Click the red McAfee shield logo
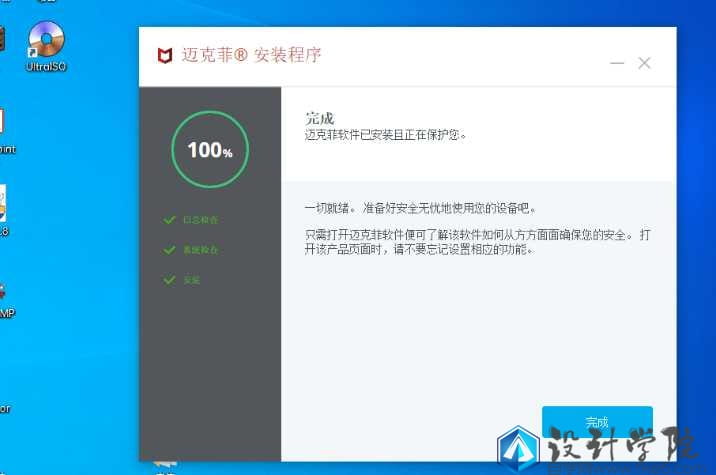The width and height of the screenshot is (716, 475). (165, 55)
